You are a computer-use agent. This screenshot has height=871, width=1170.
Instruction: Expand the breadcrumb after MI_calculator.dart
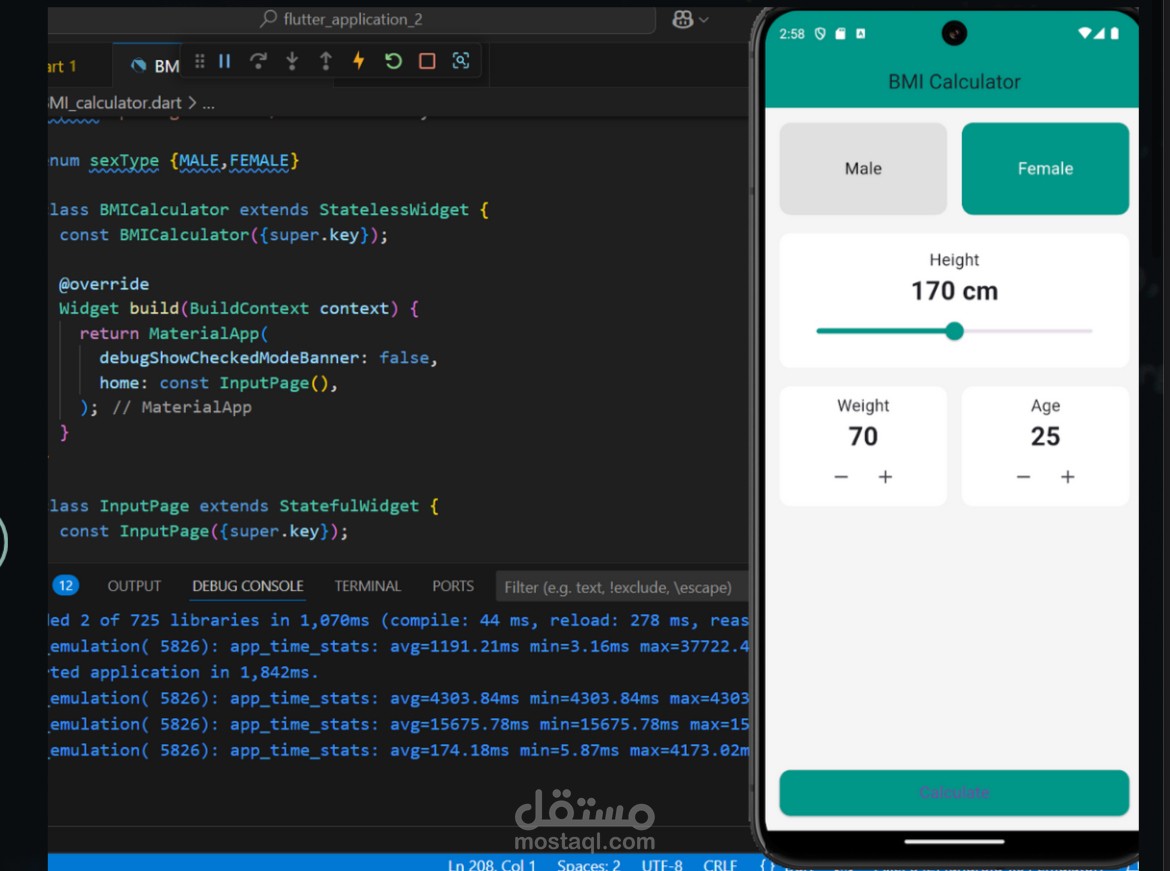[x=208, y=104]
